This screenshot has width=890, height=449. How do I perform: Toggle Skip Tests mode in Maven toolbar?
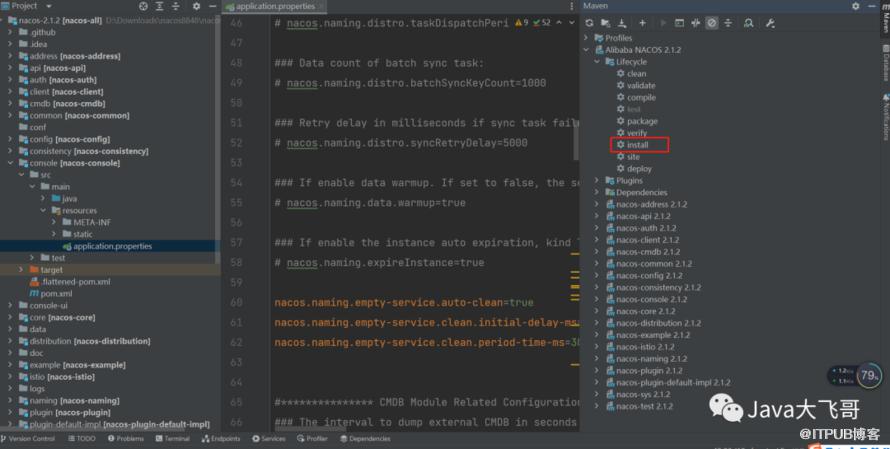click(712, 22)
